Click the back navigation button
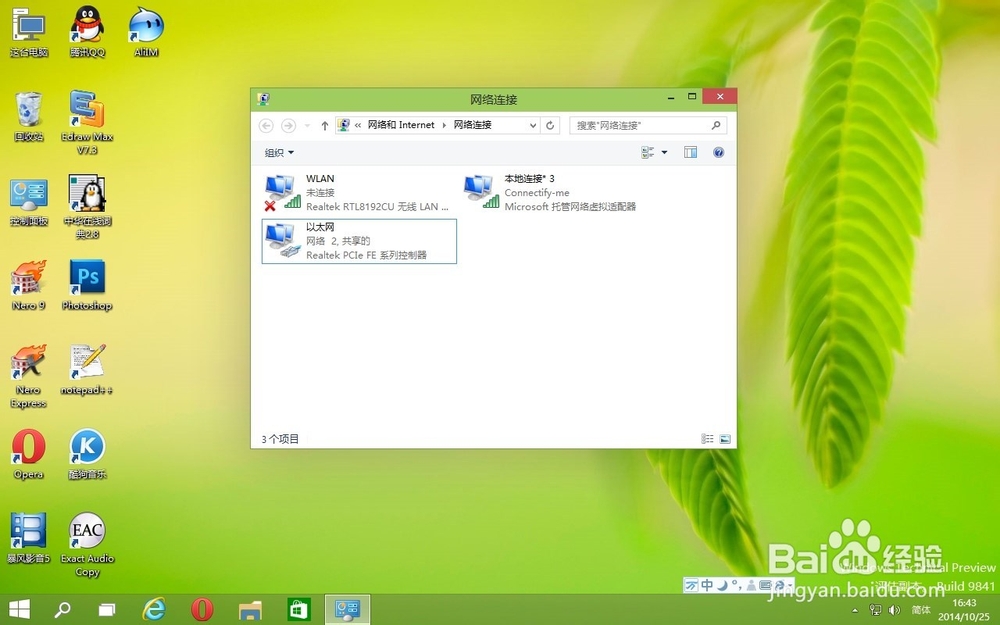This screenshot has width=1000, height=625. point(266,125)
